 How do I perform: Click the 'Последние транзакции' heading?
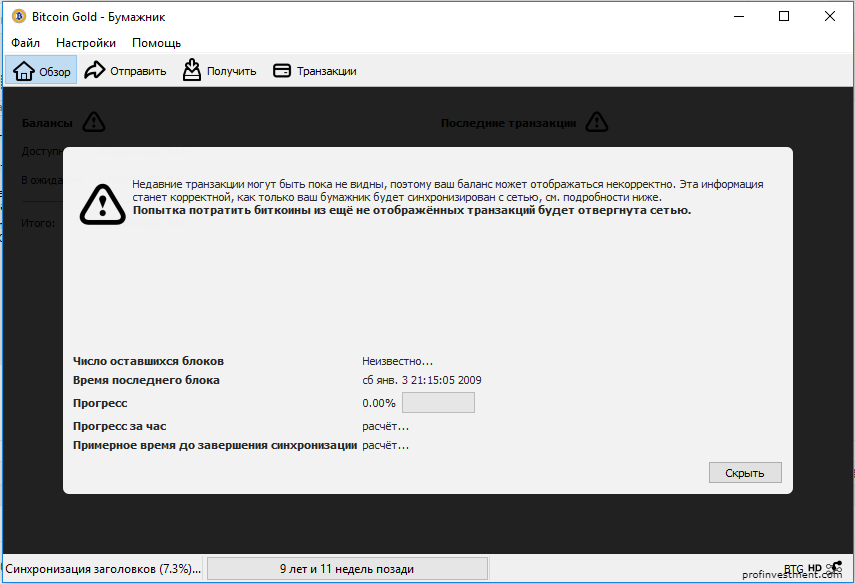tap(508, 123)
